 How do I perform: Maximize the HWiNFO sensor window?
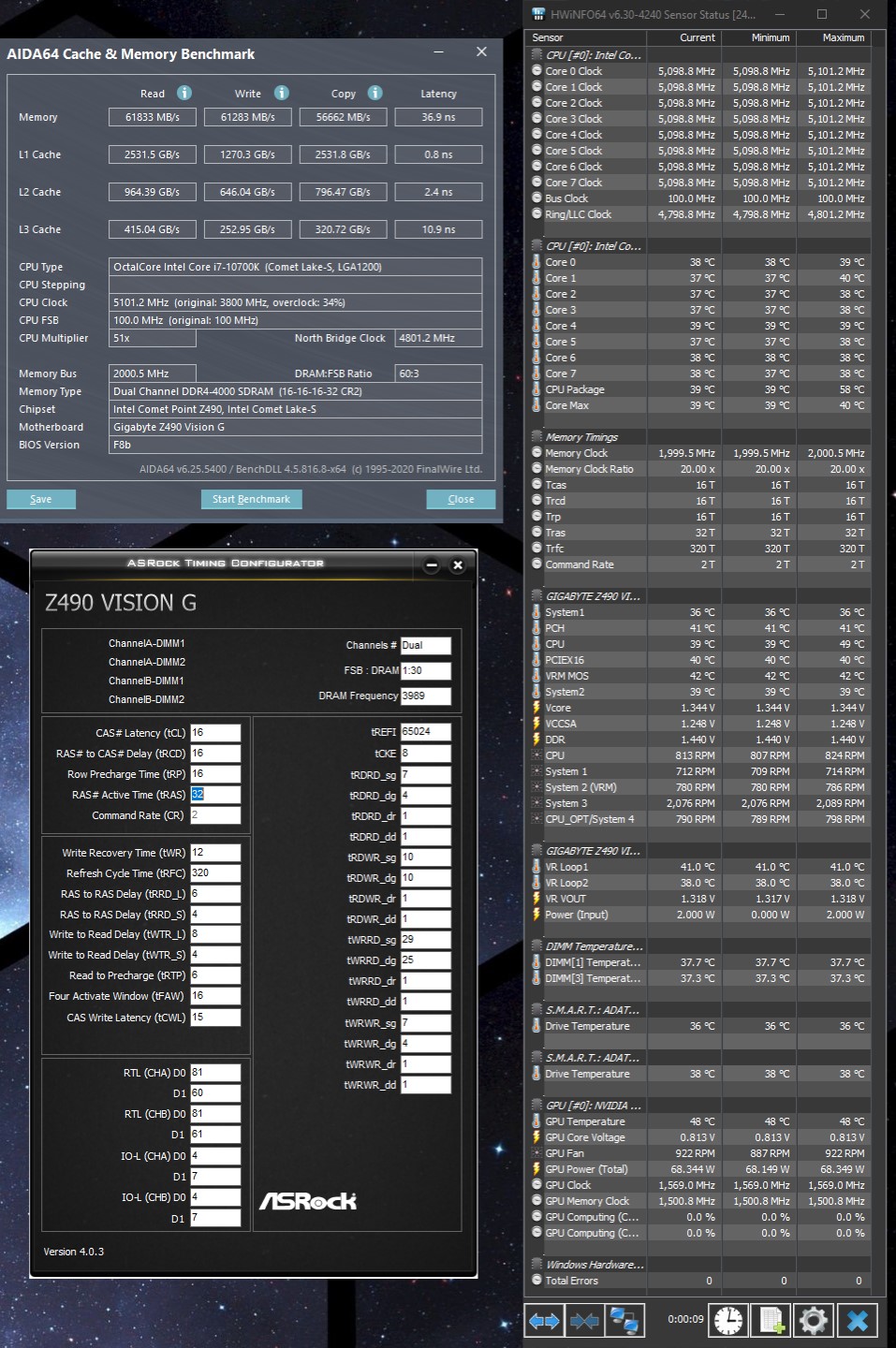822,14
